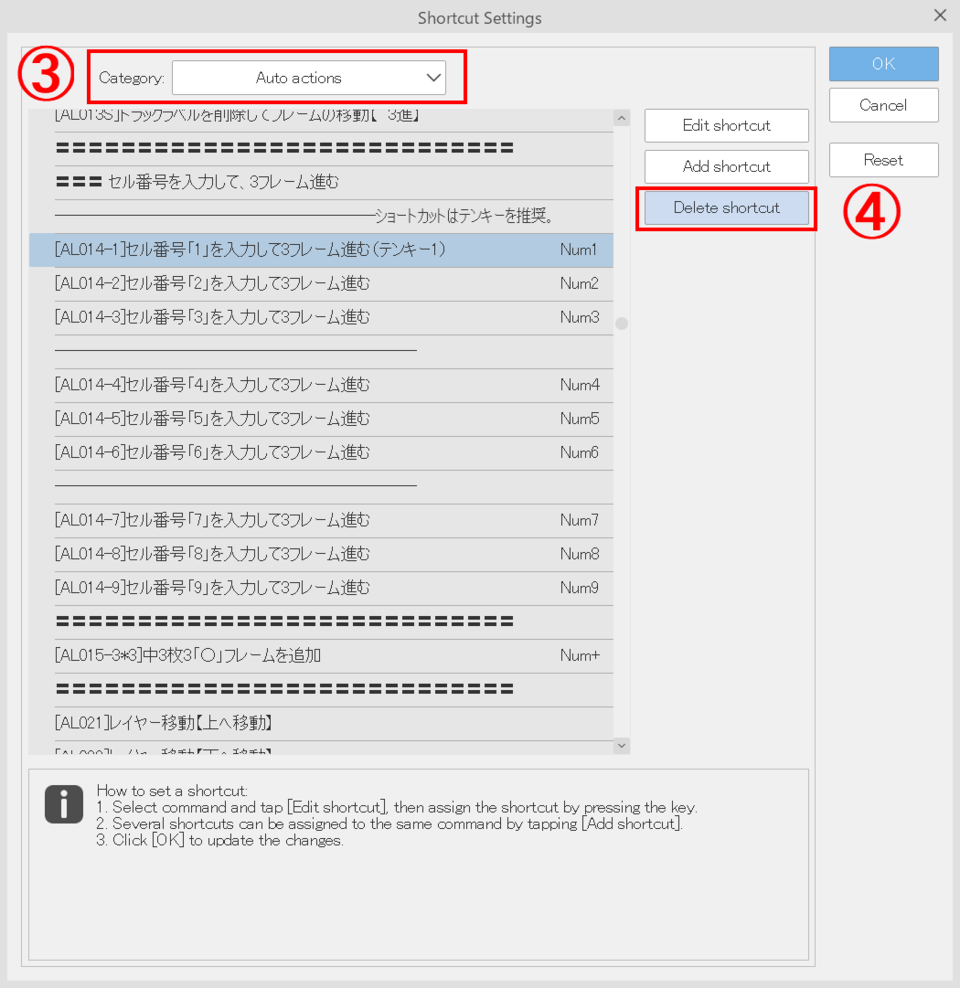Click the Add shortcut button

[726, 166]
